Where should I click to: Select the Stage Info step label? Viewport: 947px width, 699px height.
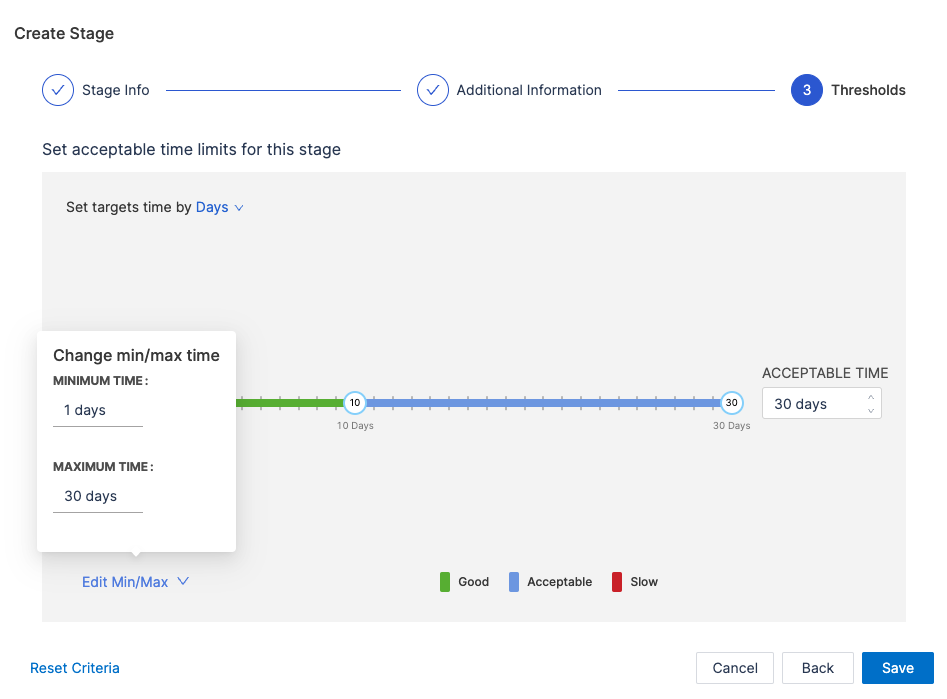coord(115,90)
